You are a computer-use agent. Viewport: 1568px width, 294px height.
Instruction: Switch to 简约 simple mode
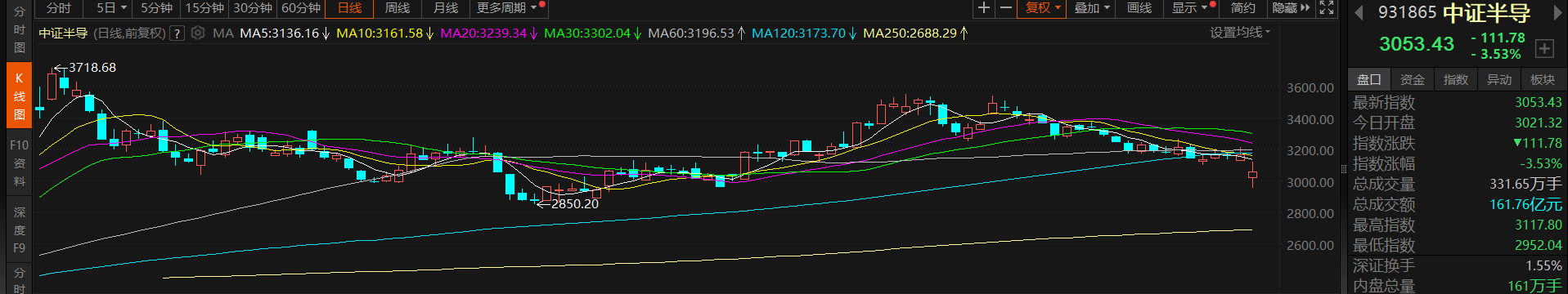coord(1242,8)
